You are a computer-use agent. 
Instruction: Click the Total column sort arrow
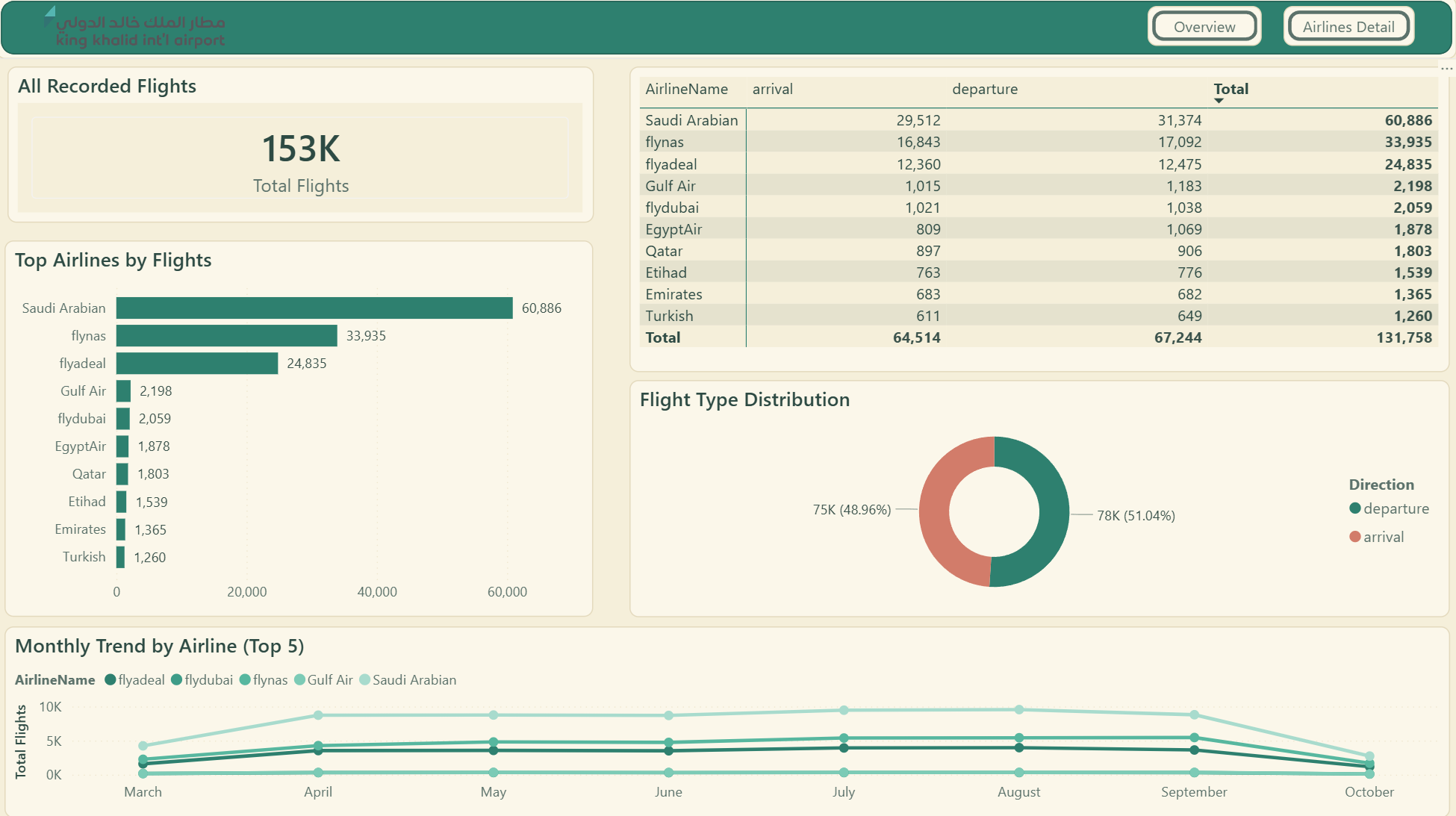pyautogui.click(x=1219, y=101)
